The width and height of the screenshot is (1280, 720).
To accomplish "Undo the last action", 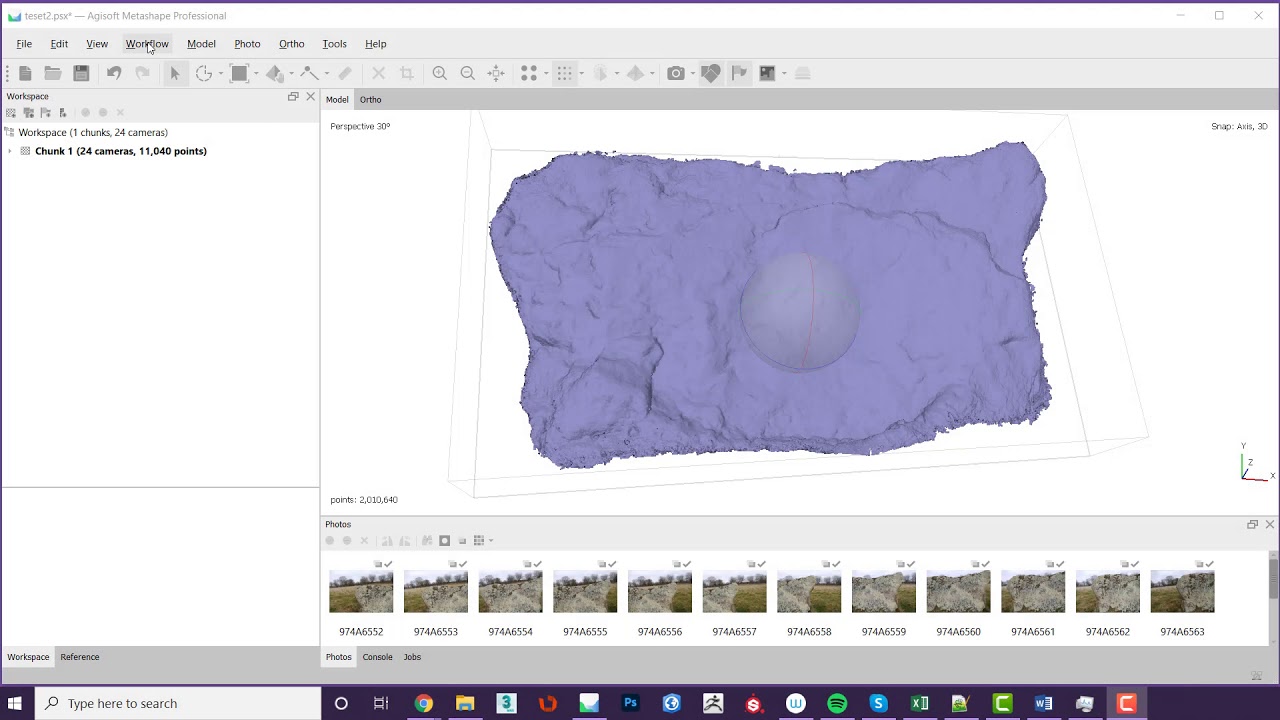I will tap(114, 73).
